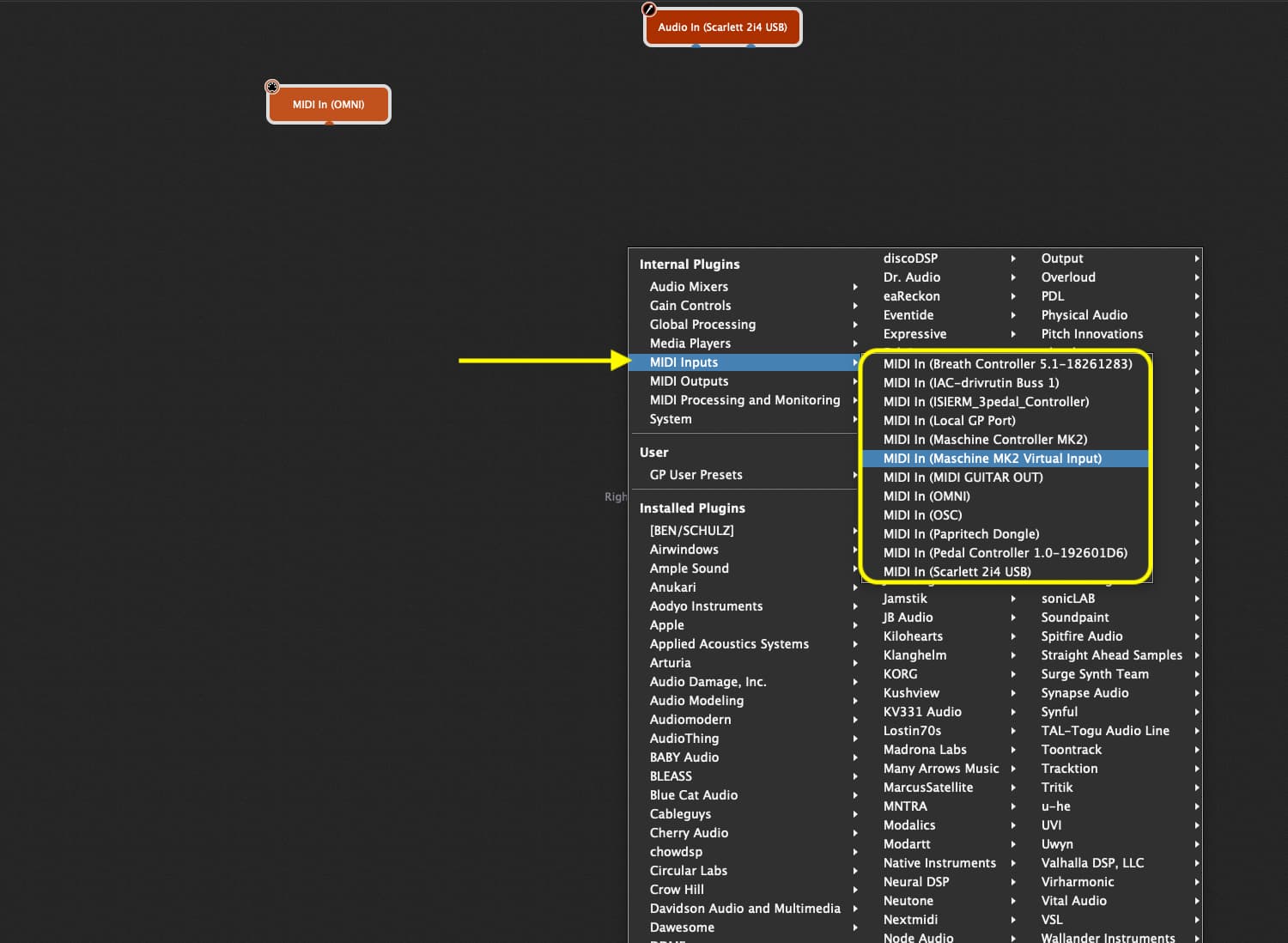1288x943 pixels.
Task: Open MIDI Processing and Monitoring submenu
Action: [745, 400]
